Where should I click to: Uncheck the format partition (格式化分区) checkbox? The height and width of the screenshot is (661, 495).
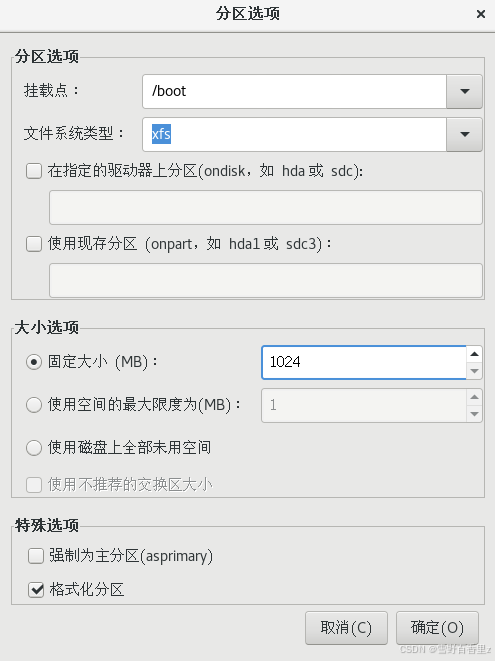click(x=36, y=589)
